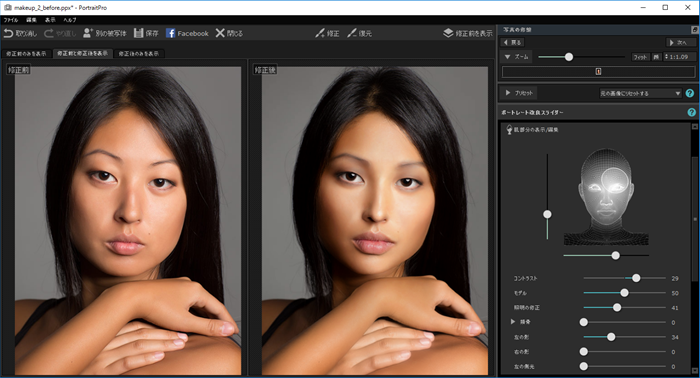This screenshot has width=700, height=378.
Task: Expand the row with triangle under lighting sliders
Action: (x=513, y=321)
